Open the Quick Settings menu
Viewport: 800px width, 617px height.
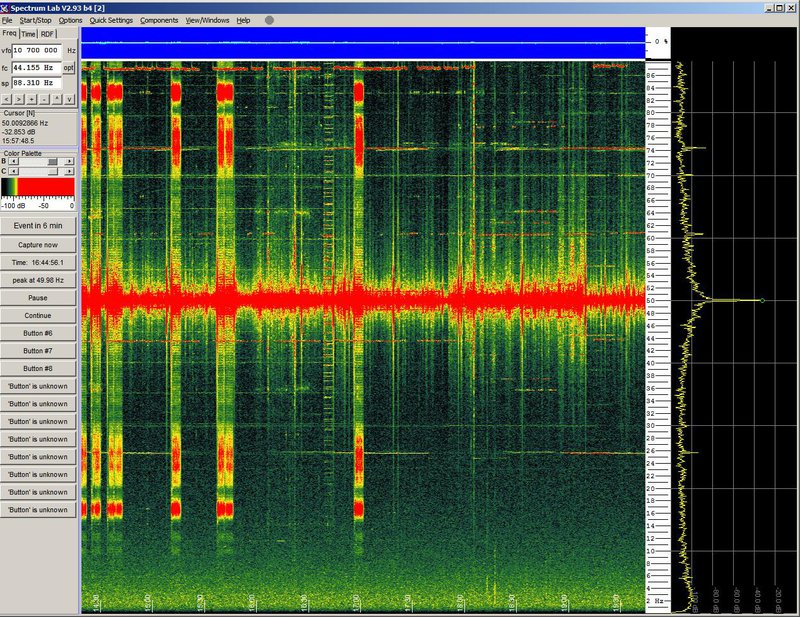click(x=110, y=20)
